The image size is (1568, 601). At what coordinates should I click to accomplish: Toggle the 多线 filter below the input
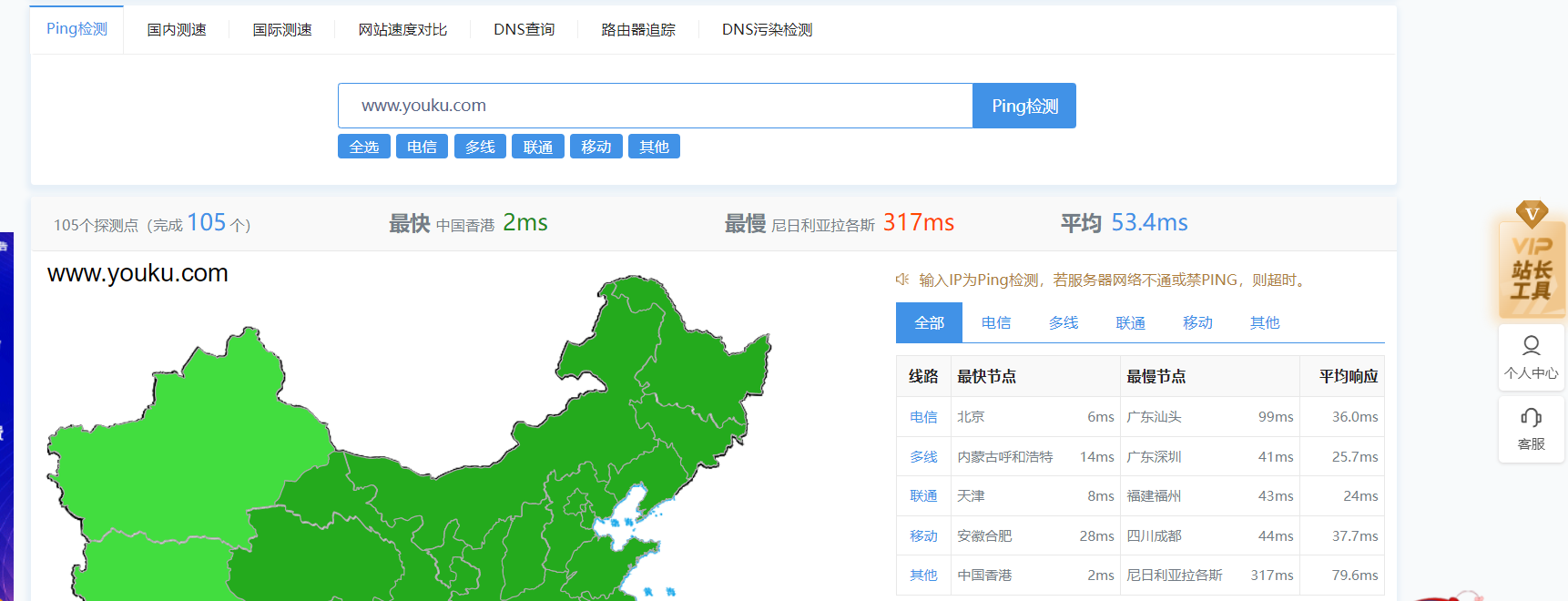coord(480,147)
